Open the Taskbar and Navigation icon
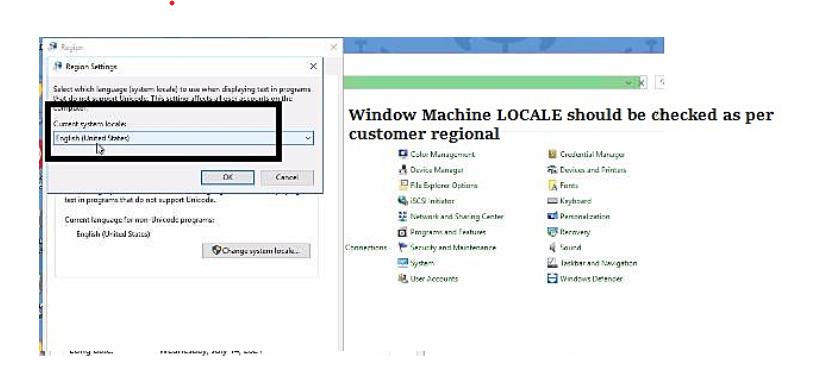 tap(552, 263)
